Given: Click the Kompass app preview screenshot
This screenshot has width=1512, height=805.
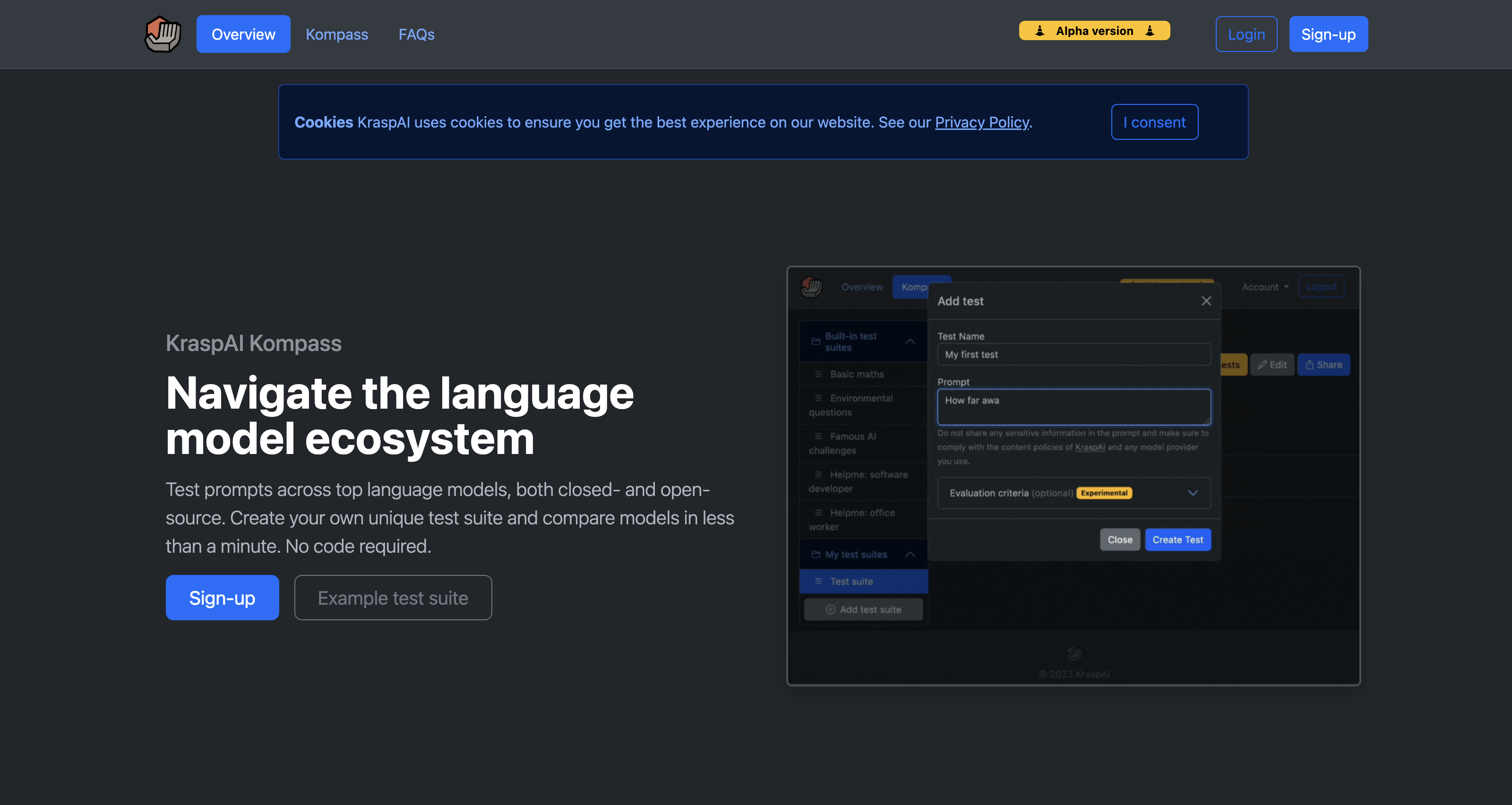Looking at the screenshot, I should tap(1074, 476).
